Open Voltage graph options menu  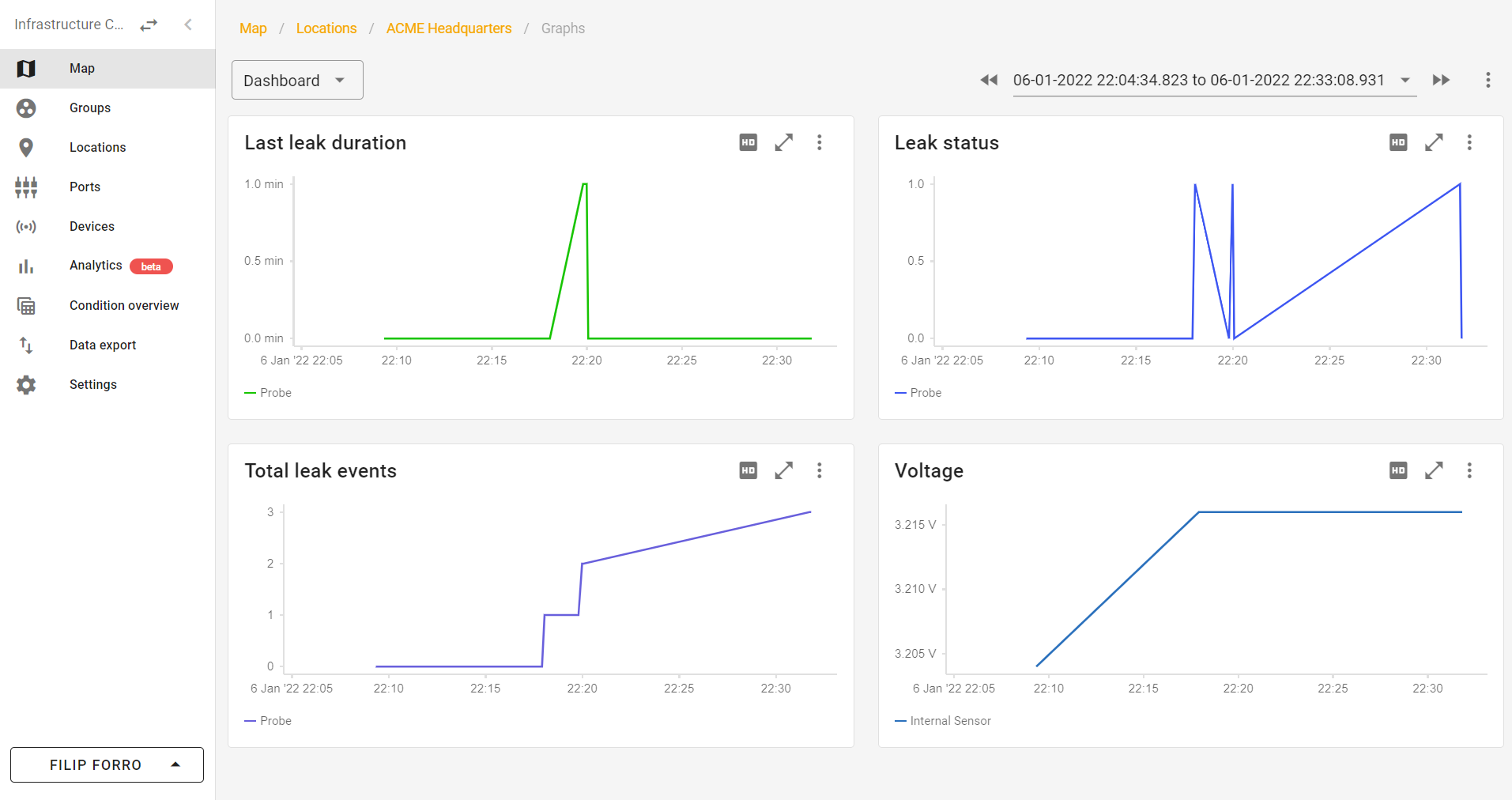(1469, 470)
